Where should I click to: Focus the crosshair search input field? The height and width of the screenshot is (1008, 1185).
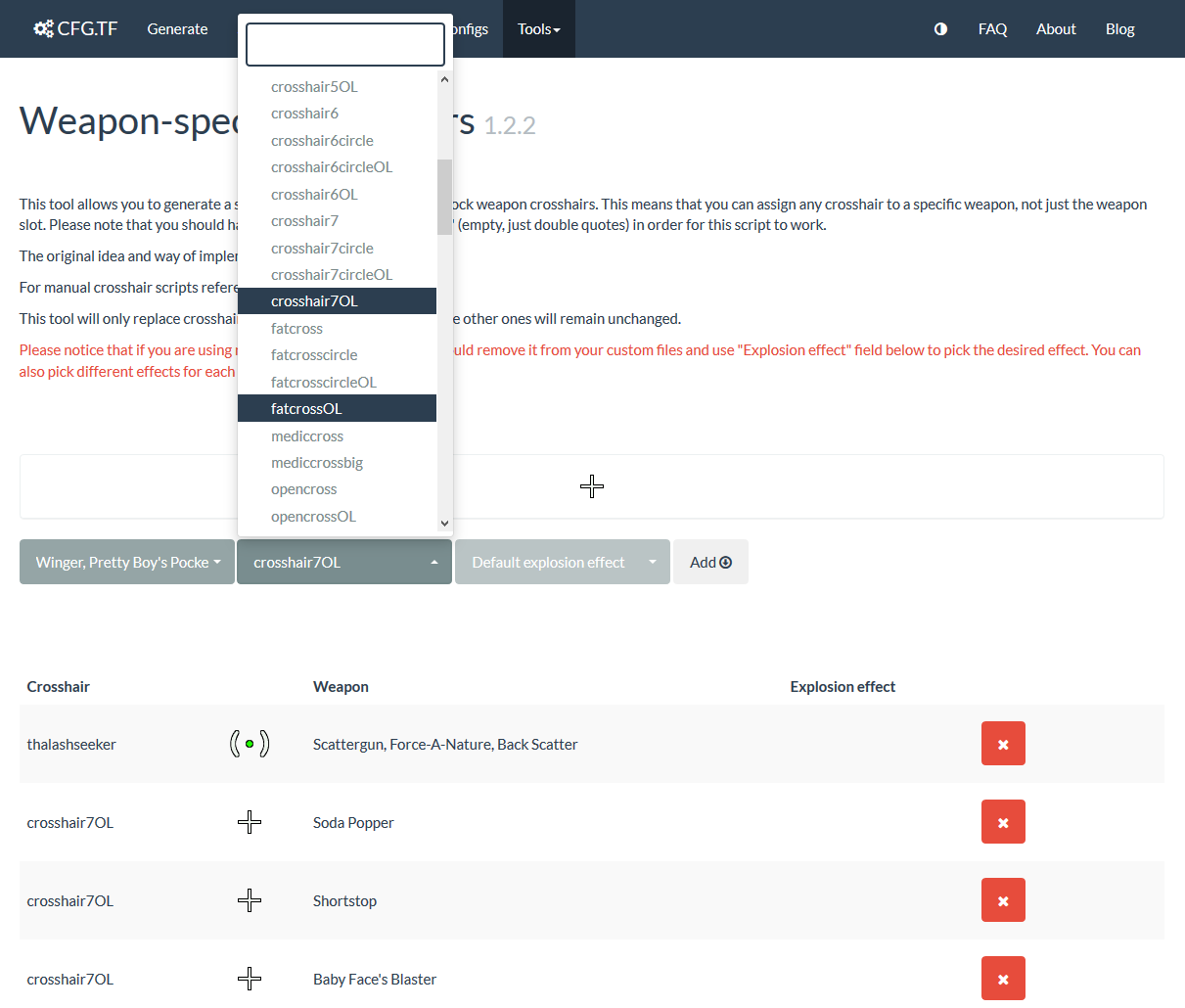(345, 44)
